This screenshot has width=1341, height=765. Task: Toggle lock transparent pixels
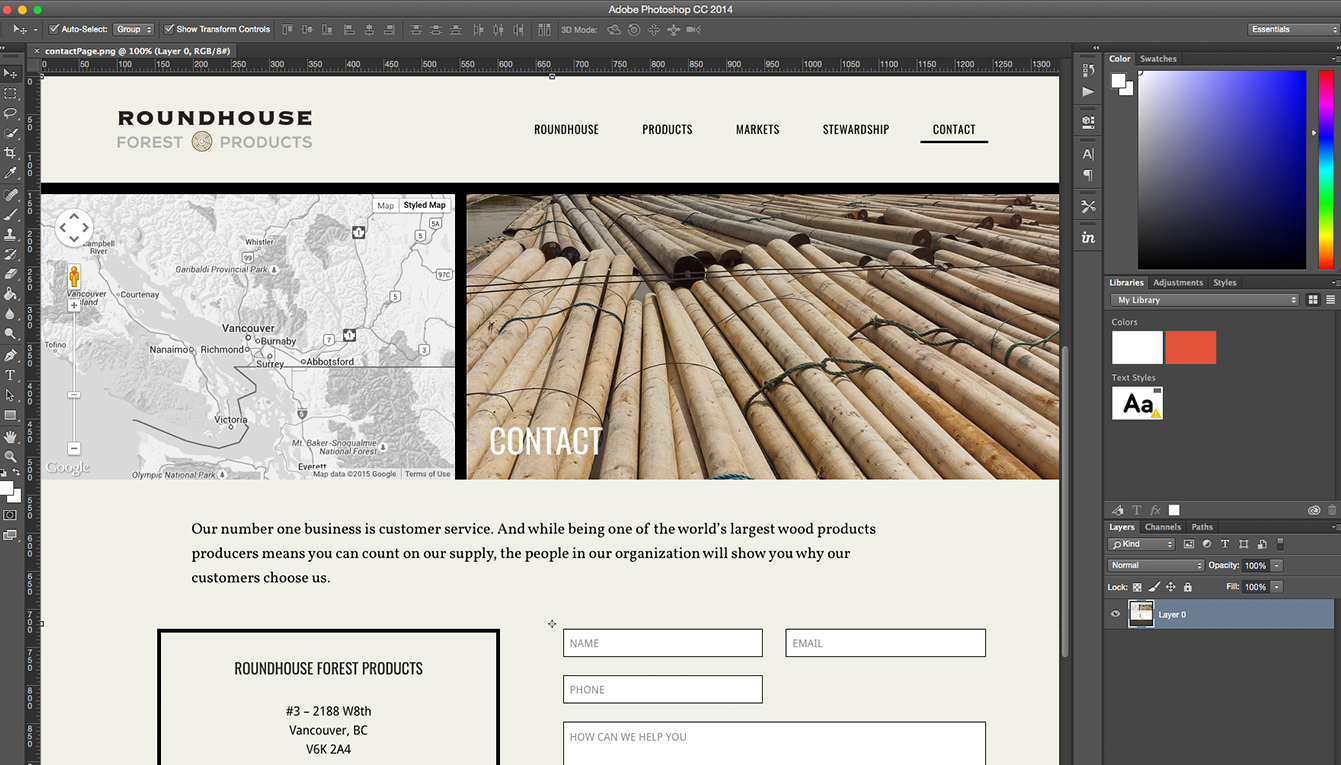pyautogui.click(x=1137, y=587)
